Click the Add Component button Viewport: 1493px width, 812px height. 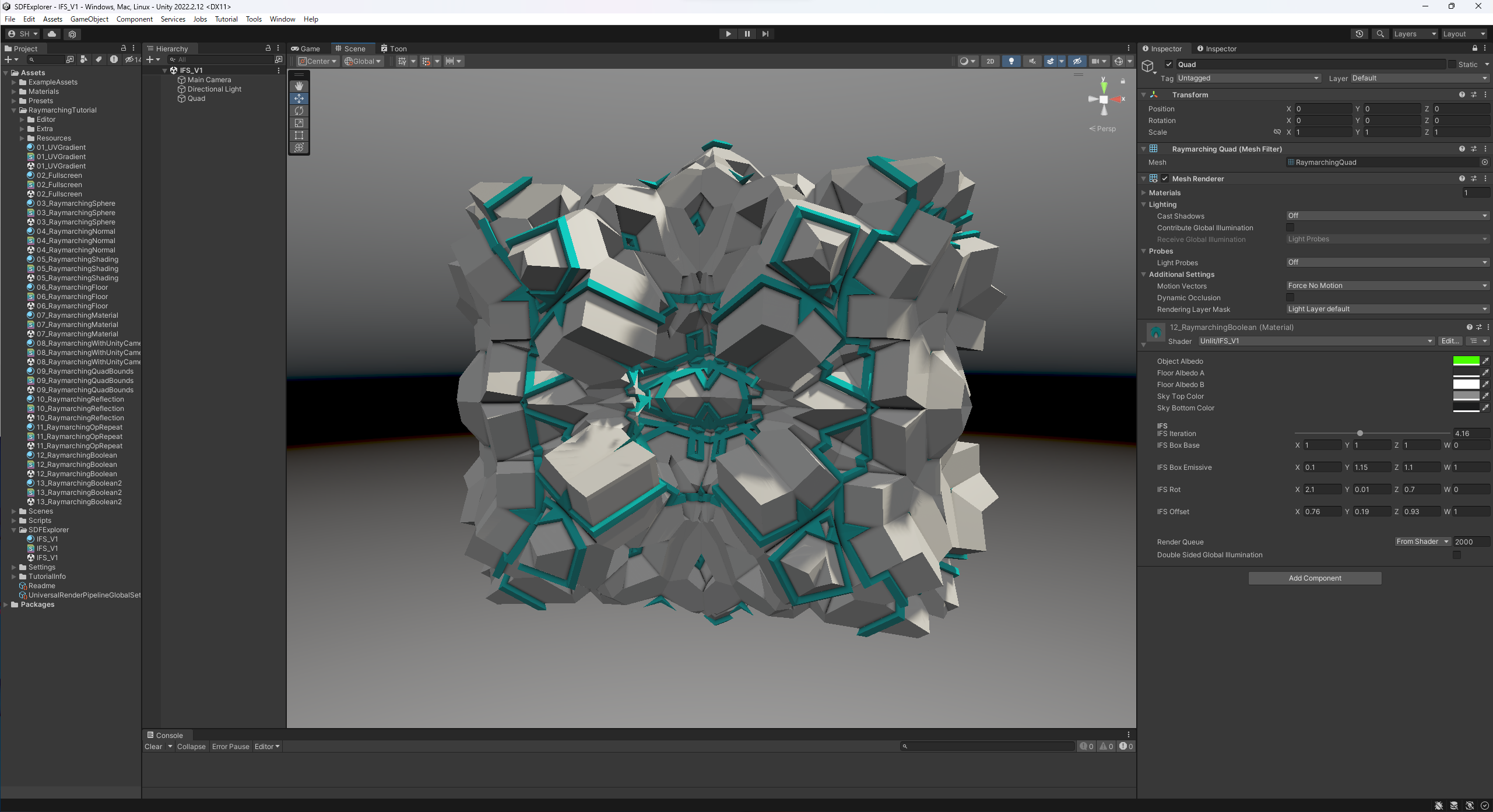click(x=1315, y=578)
